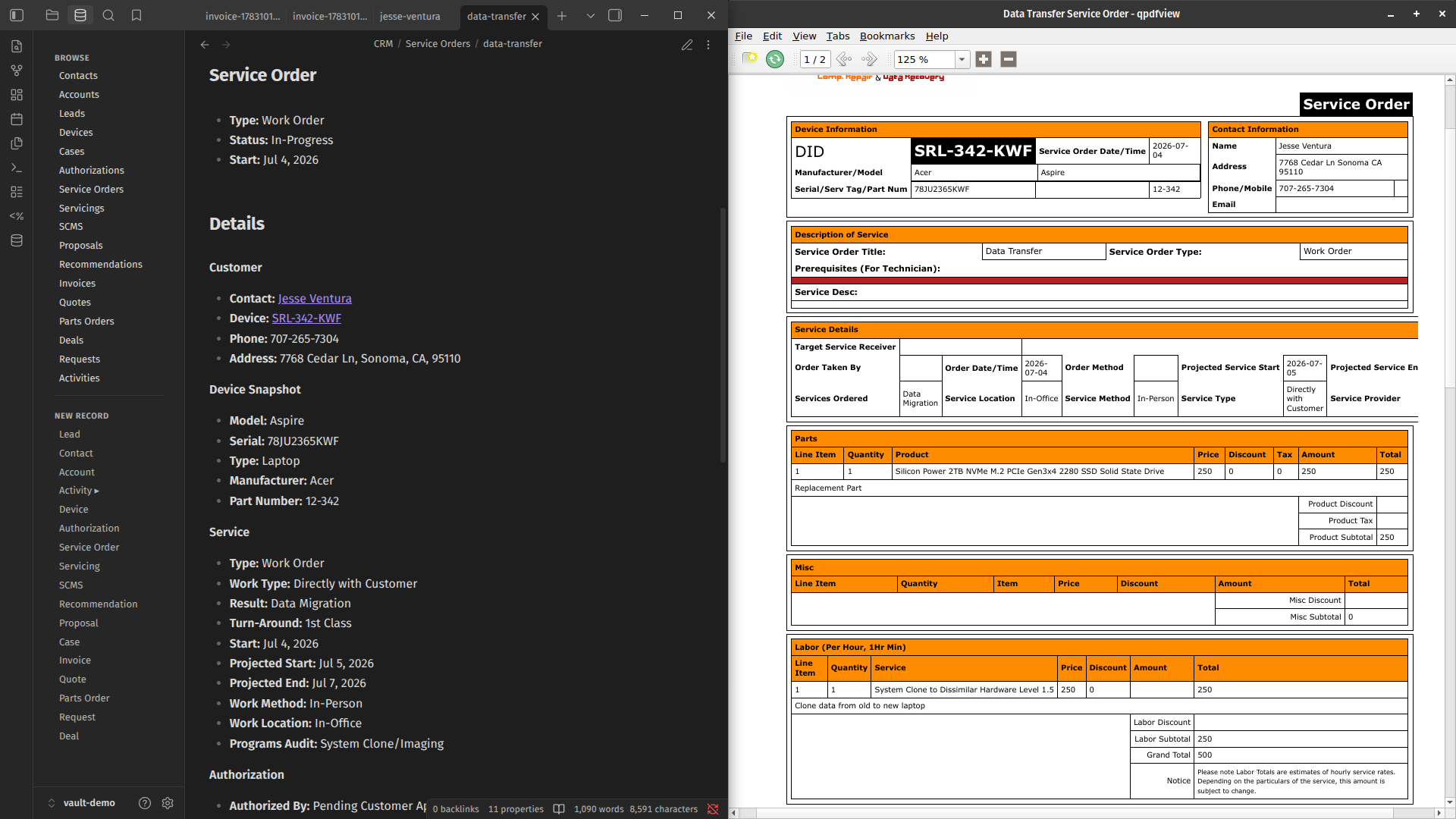Open Parts Orders in Browse list

pos(86,322)
